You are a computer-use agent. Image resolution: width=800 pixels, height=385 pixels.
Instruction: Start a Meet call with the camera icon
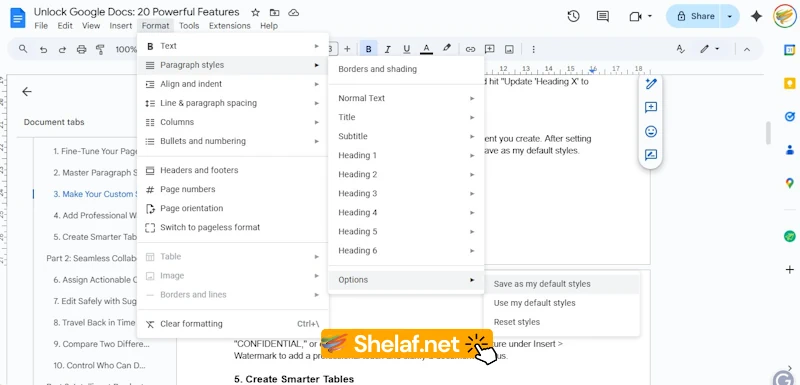tap(635, 17)
